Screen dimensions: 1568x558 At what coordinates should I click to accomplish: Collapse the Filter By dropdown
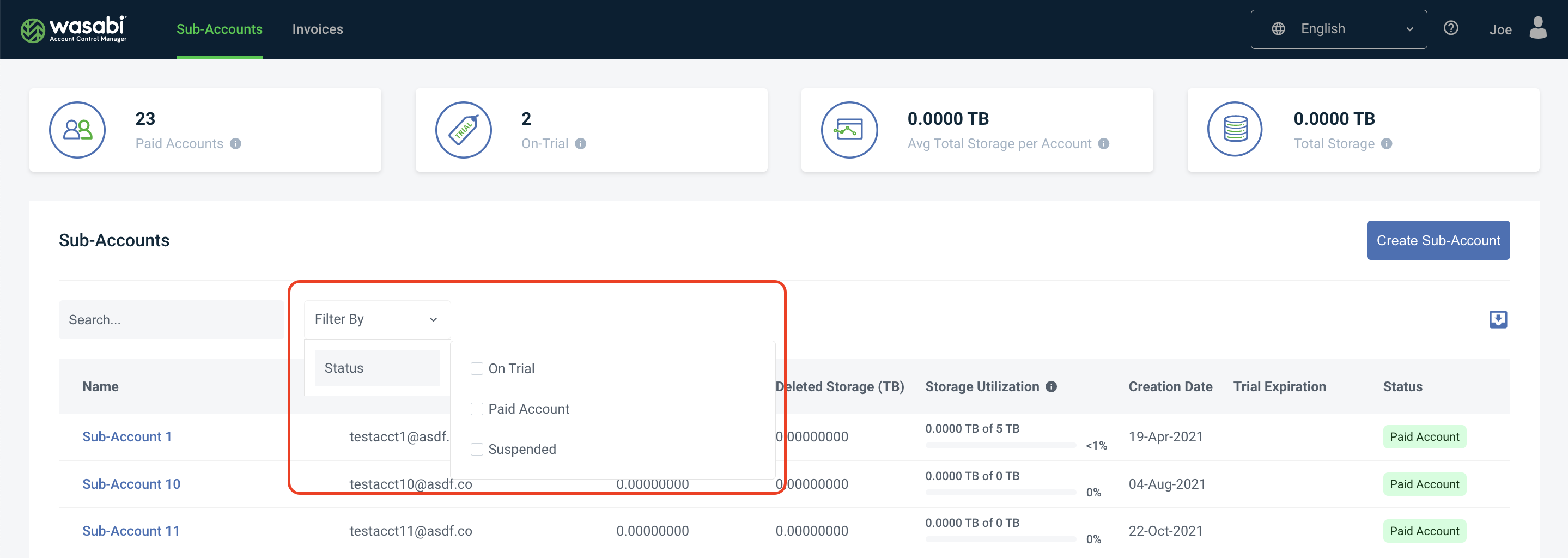point(377,319)
